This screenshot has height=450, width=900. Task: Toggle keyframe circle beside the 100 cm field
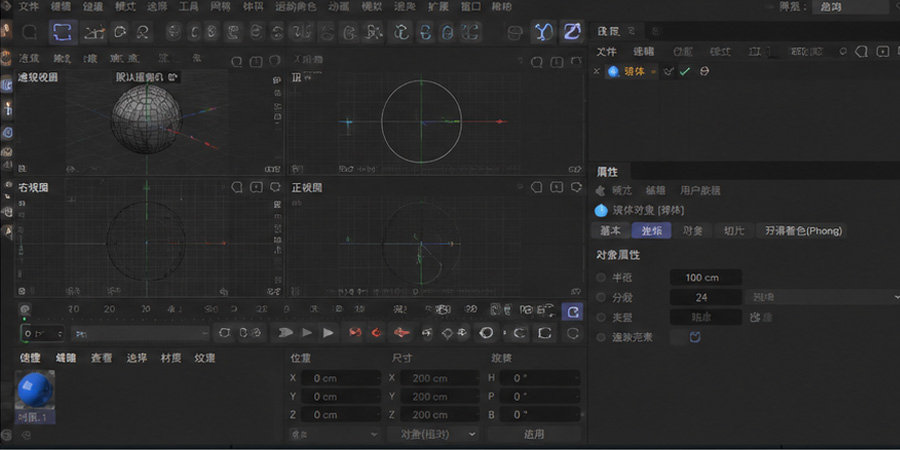click(x=601, y=277)
